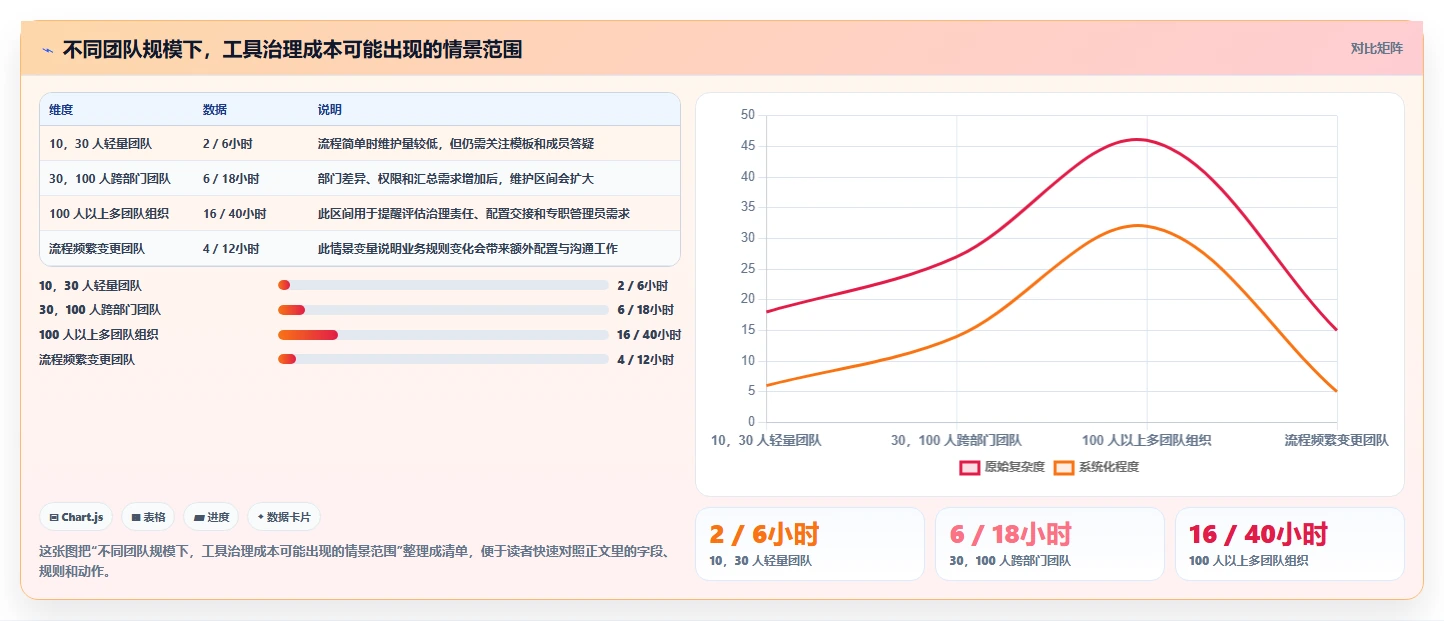The width and height of the screenshot is (1444, 621).
Task: Click the red 原始复杂度 legend swatch
Action: click(x=970, y=467)
